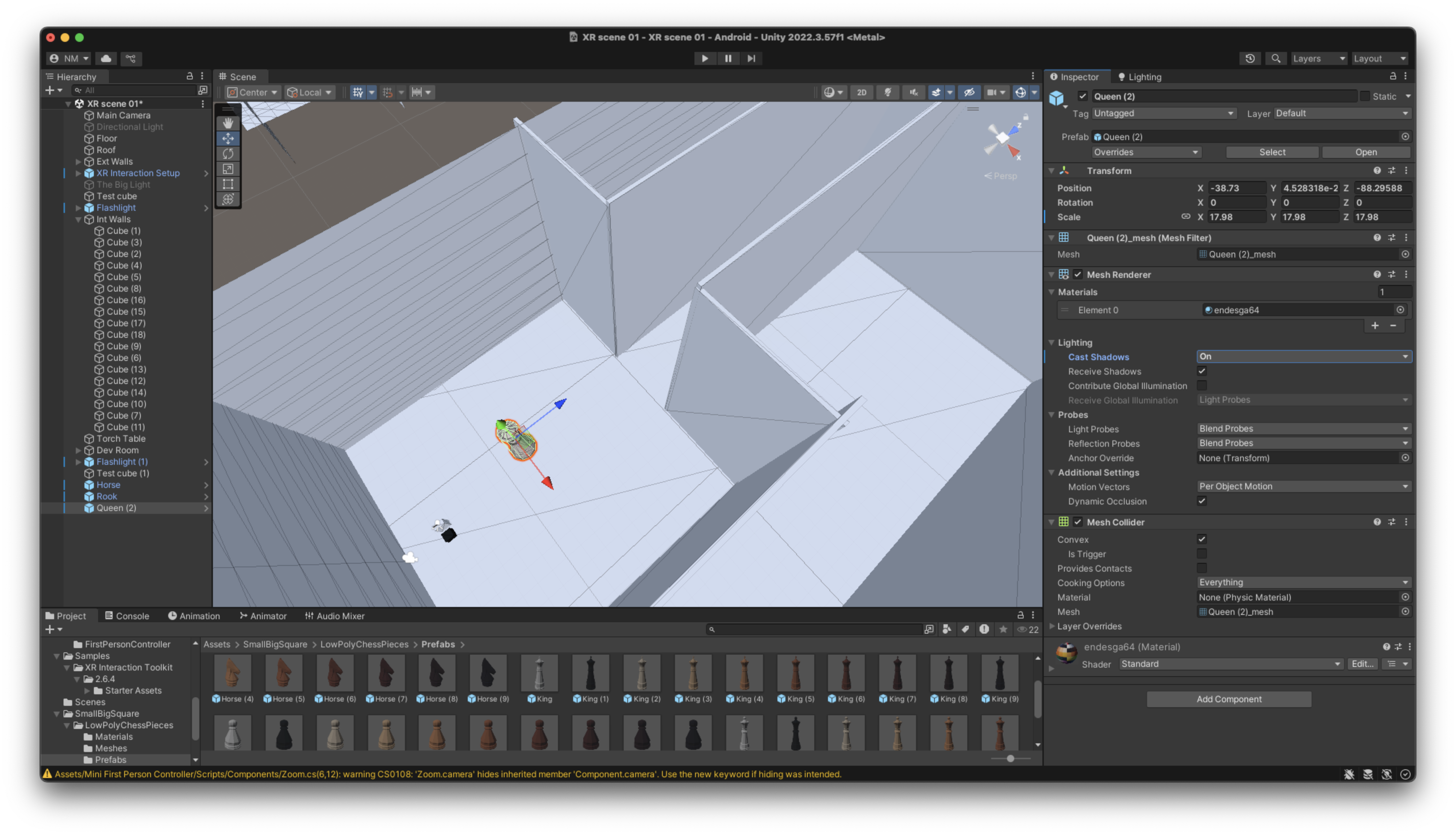Image resolution: width=1456 pixels, height=835 pixels.
Task: Expand Ext Walls in Hierarchy
Action: [79, 162]
